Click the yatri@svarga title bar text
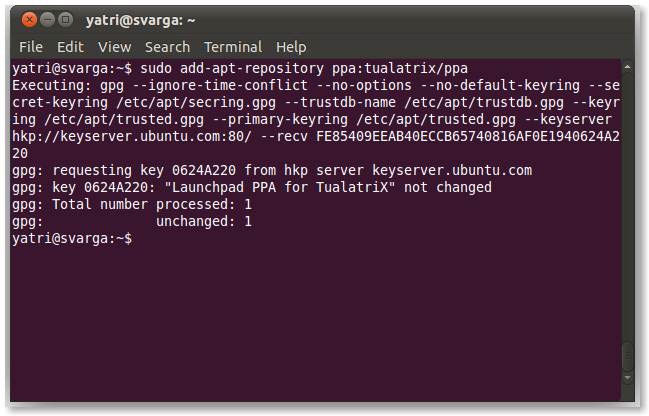 140,20
